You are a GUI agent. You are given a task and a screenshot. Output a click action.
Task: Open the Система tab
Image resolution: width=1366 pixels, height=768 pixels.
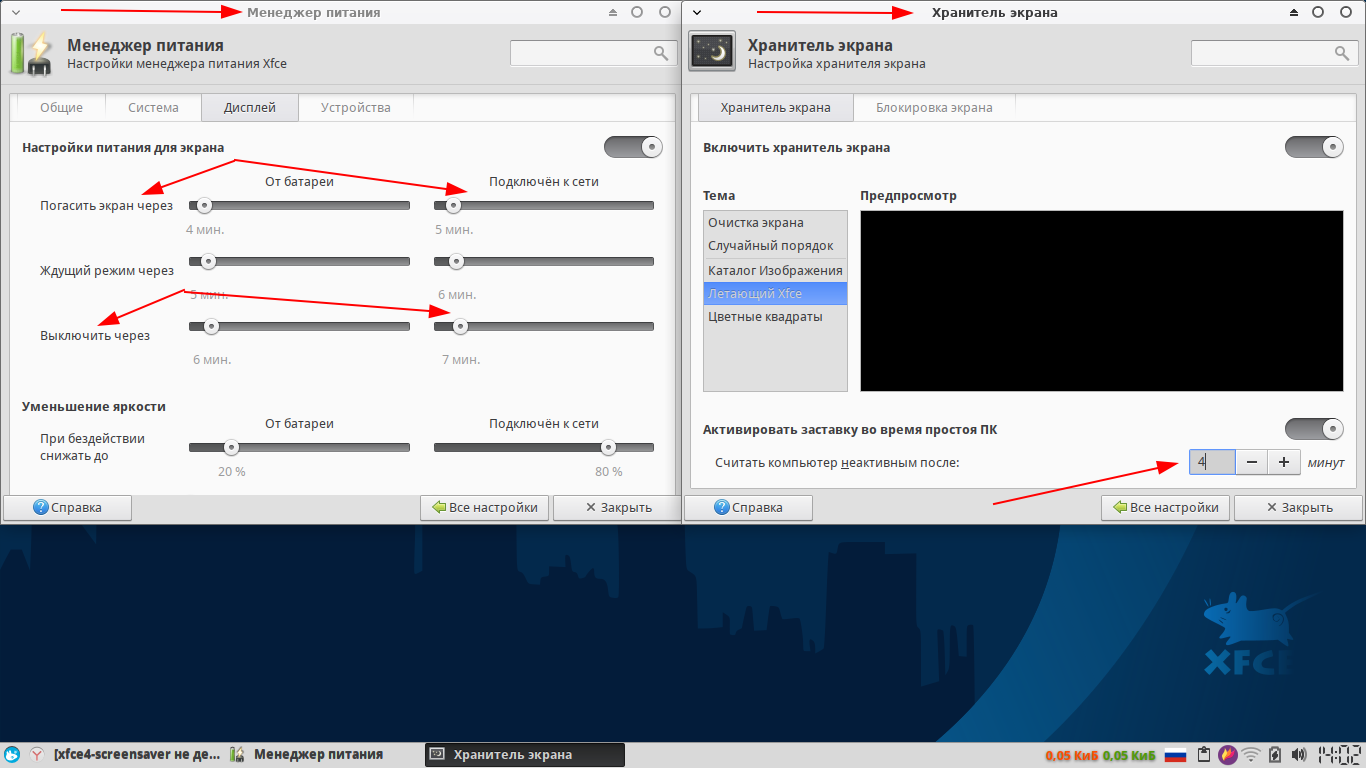tap(153, 107)
